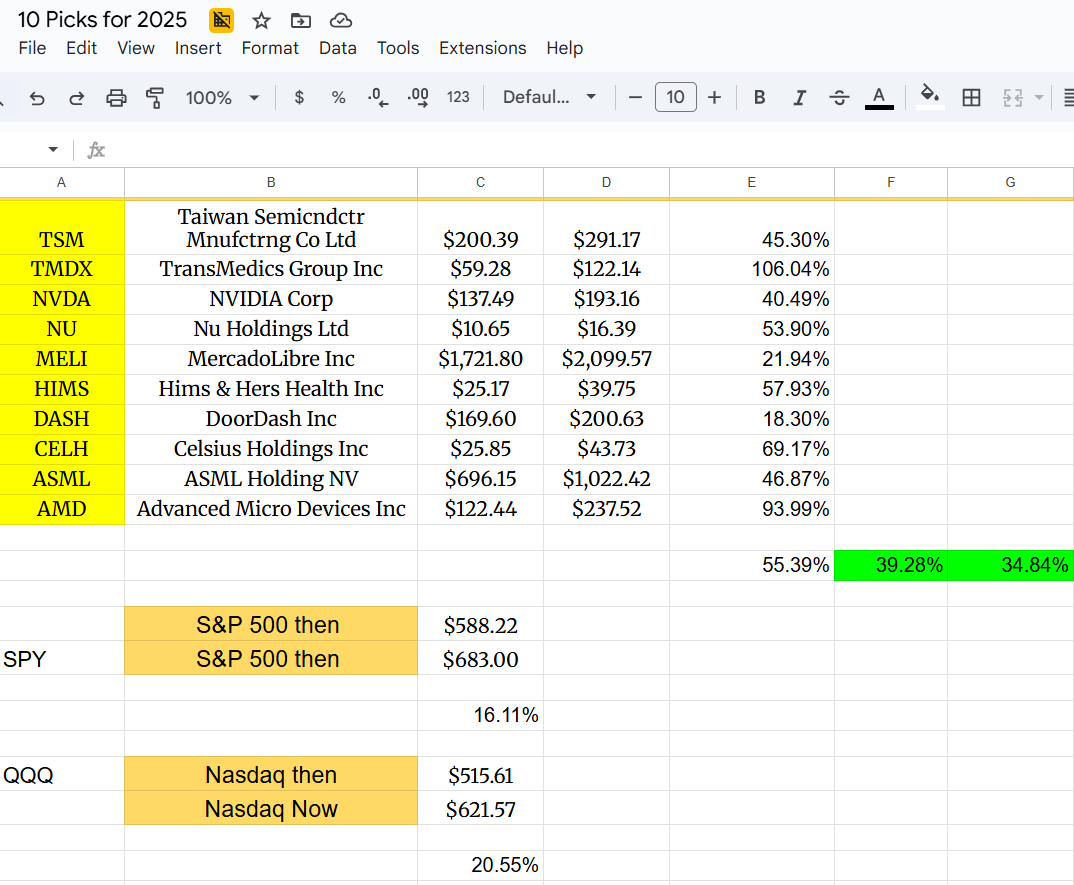The width and height of the screenshot is (1074, 885).
Task: Open the Format menu
Action: click(x=270, y=48)
